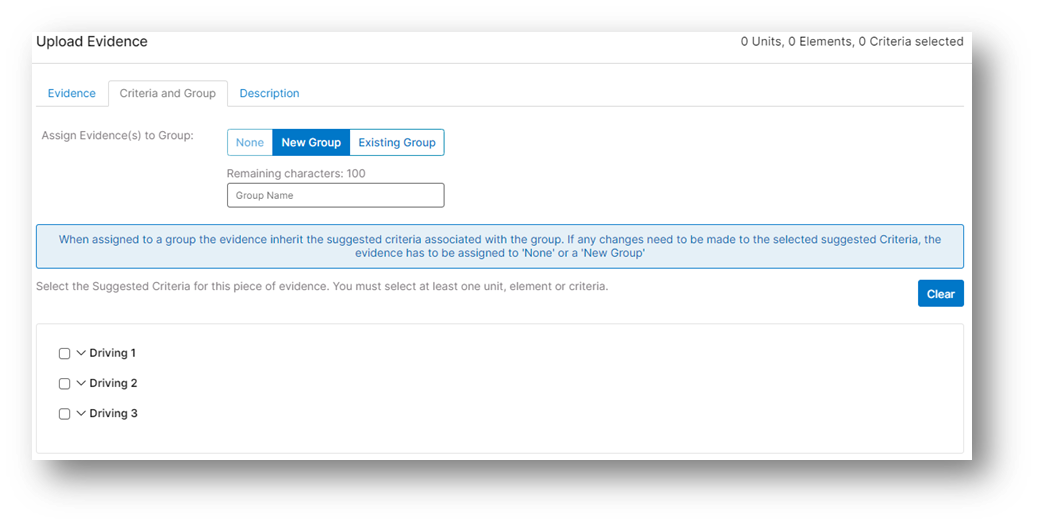Select None for group assignment
The height and width of the screenshot is (525, 1037).
point(250,142)
